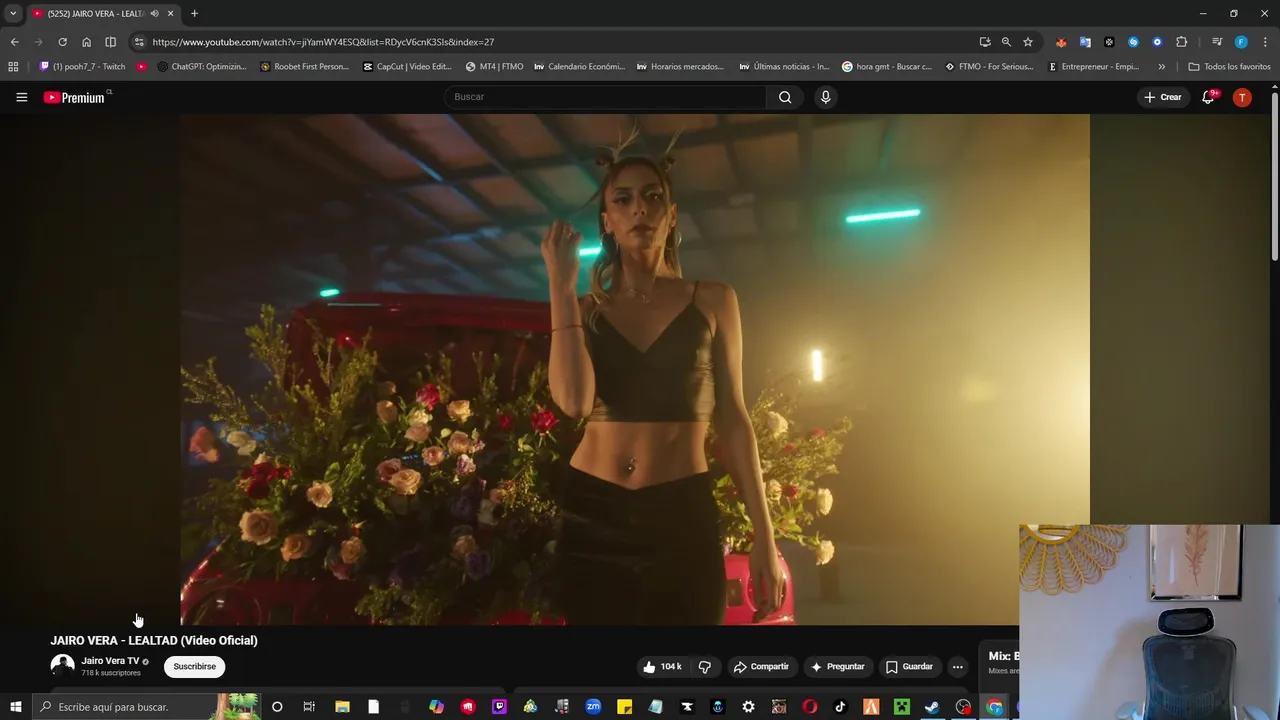Open Entrepreneur - Empi bookmark
The height and width of the screenshot is (720, 1280).
pyautogui.click(x=1094, y=67)
